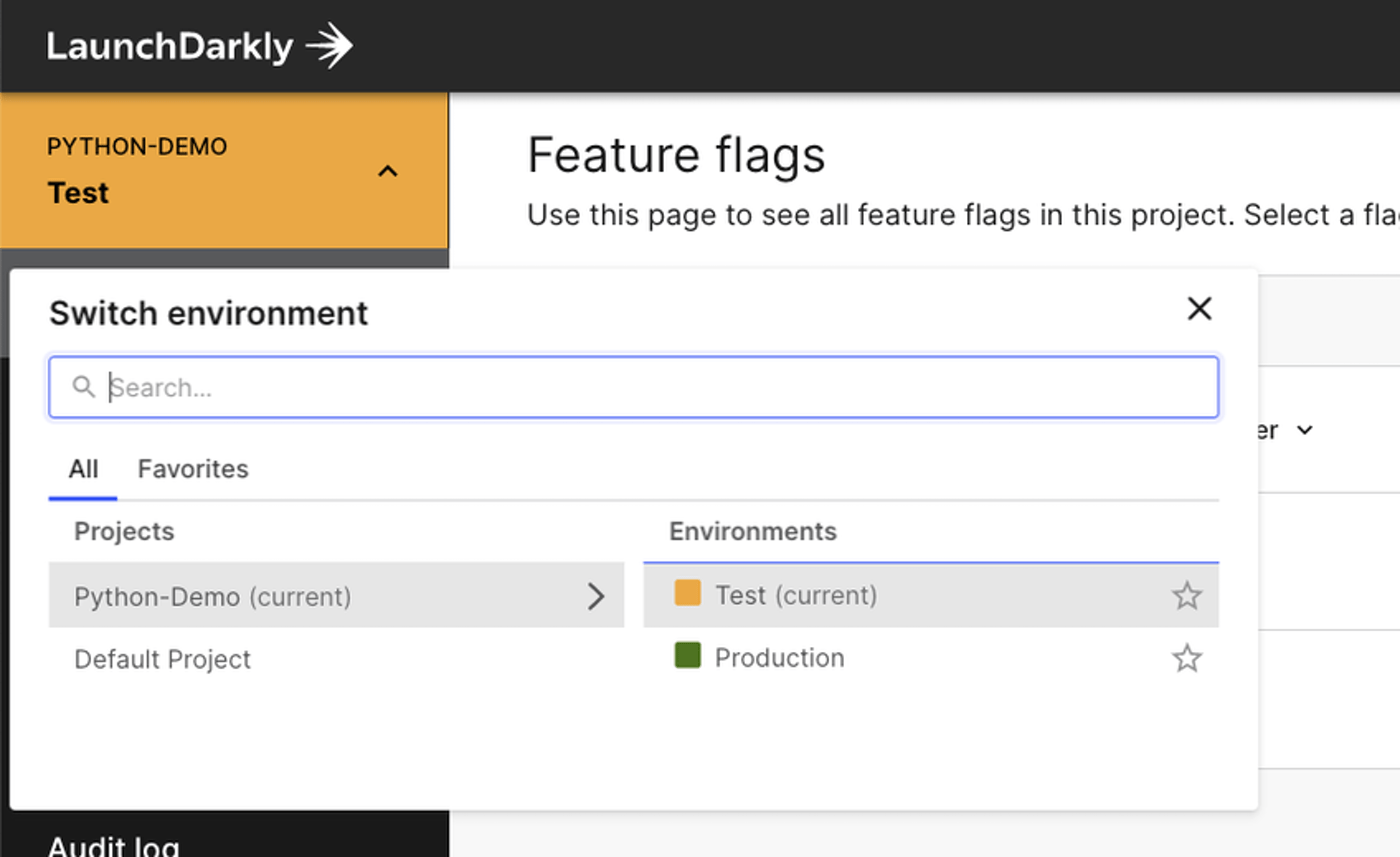Star the Production environment as favorite
This screenshot has width=1400, height=857.
pyautogui.click(x=1187, y=658)
